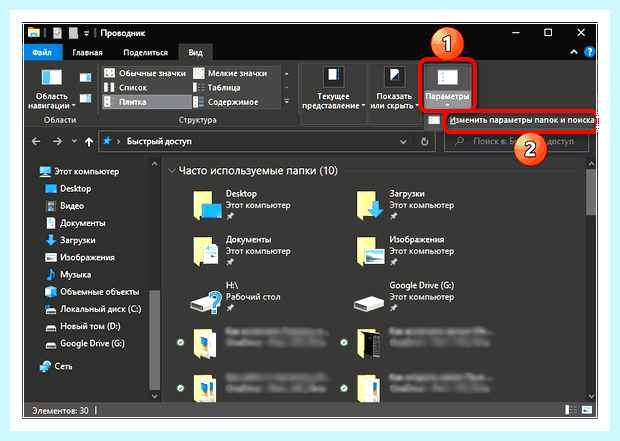Go back with the back arrow
The image size is (620, 441).
36,141
